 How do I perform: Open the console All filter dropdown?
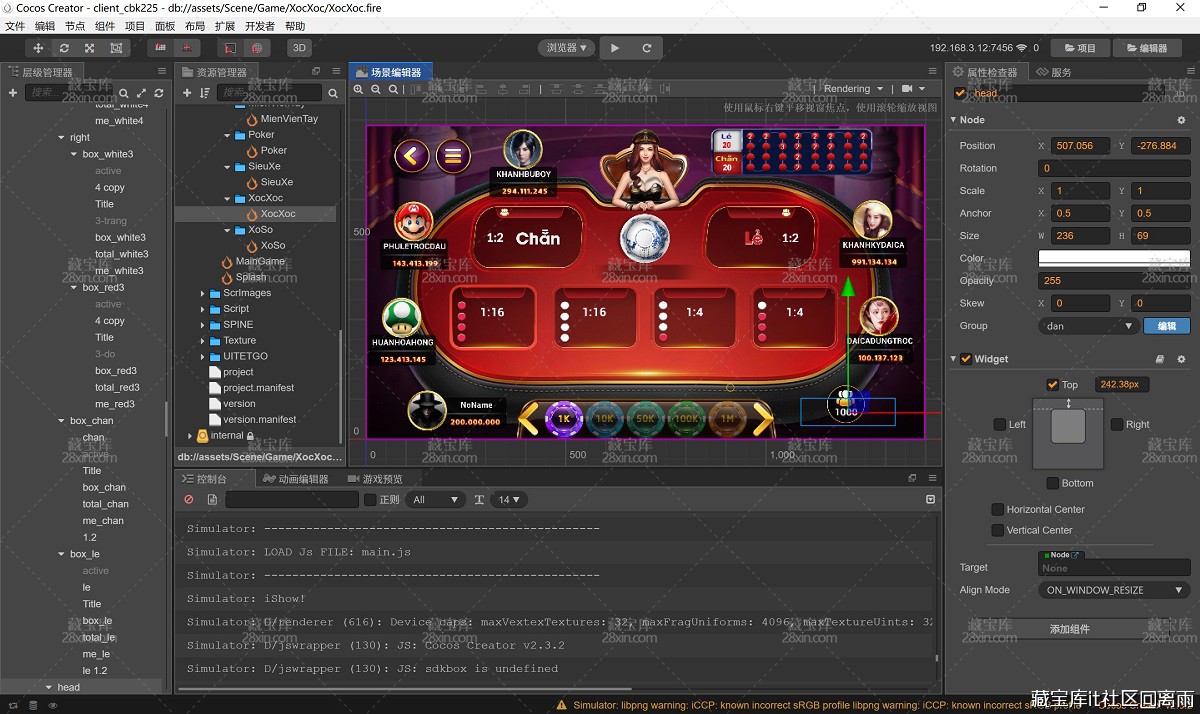click(x=435, y=499)
